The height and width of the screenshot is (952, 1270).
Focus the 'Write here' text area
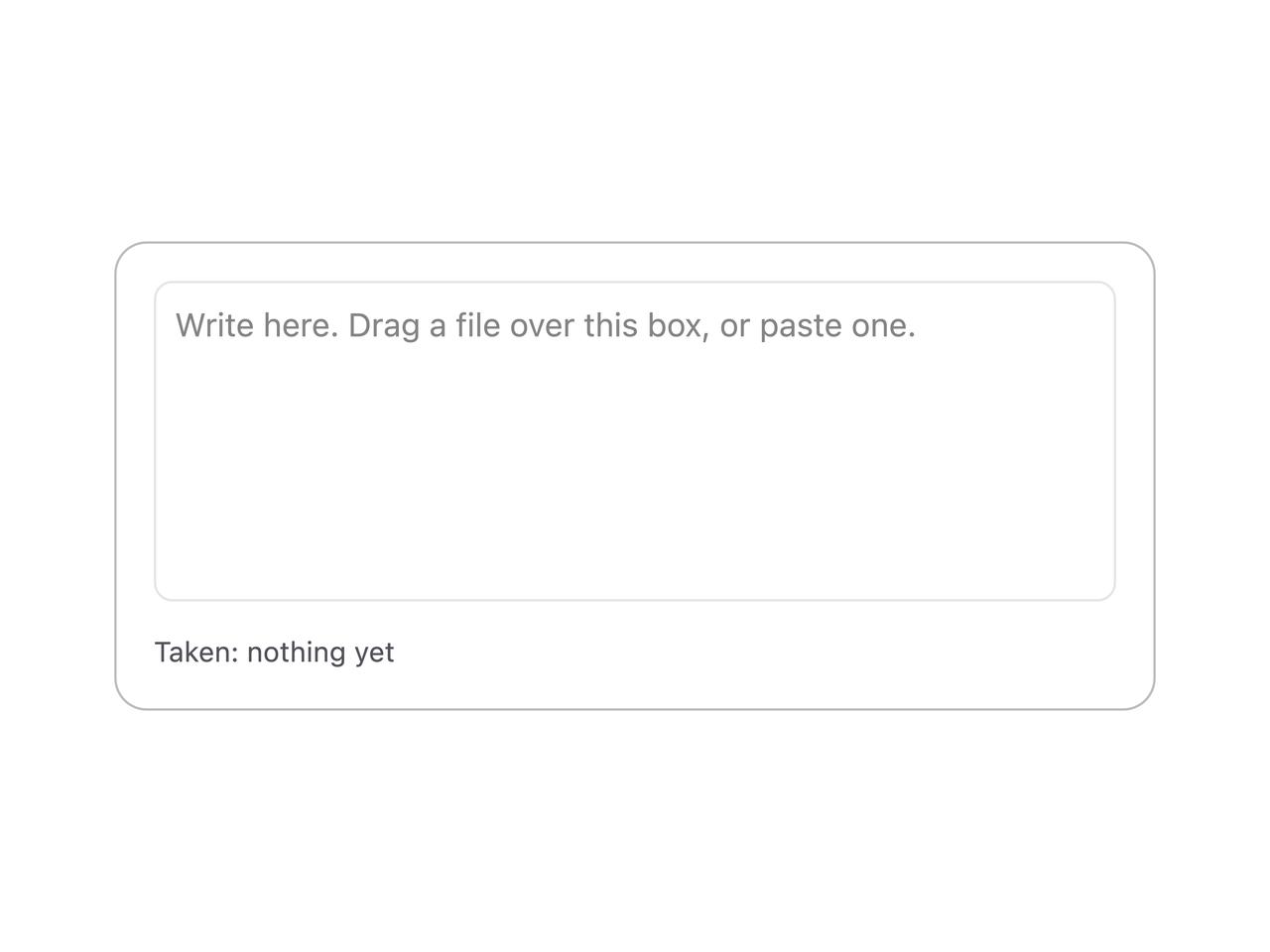[635, 441]
